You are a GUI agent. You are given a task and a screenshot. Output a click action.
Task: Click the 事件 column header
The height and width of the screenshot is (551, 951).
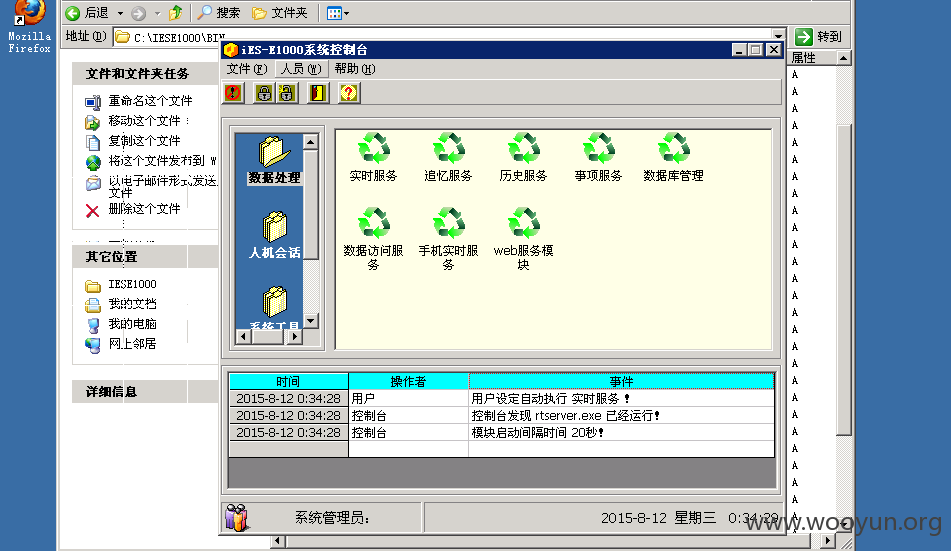click(621, 381)
